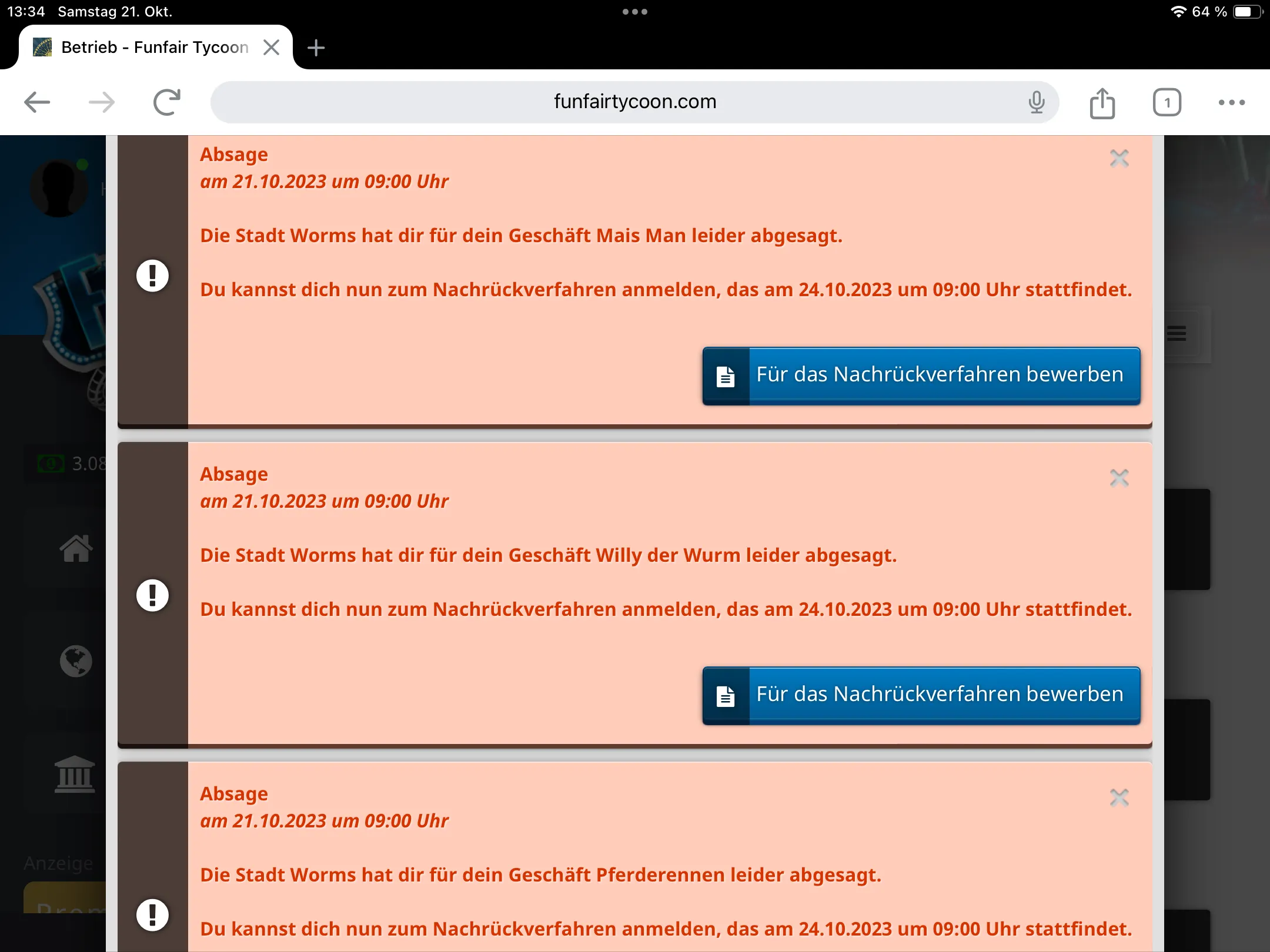This screenshot has height=952, width=1270.
Task: Dismiss the Pferderennen rejection notification
Action: pos(1119,797)
